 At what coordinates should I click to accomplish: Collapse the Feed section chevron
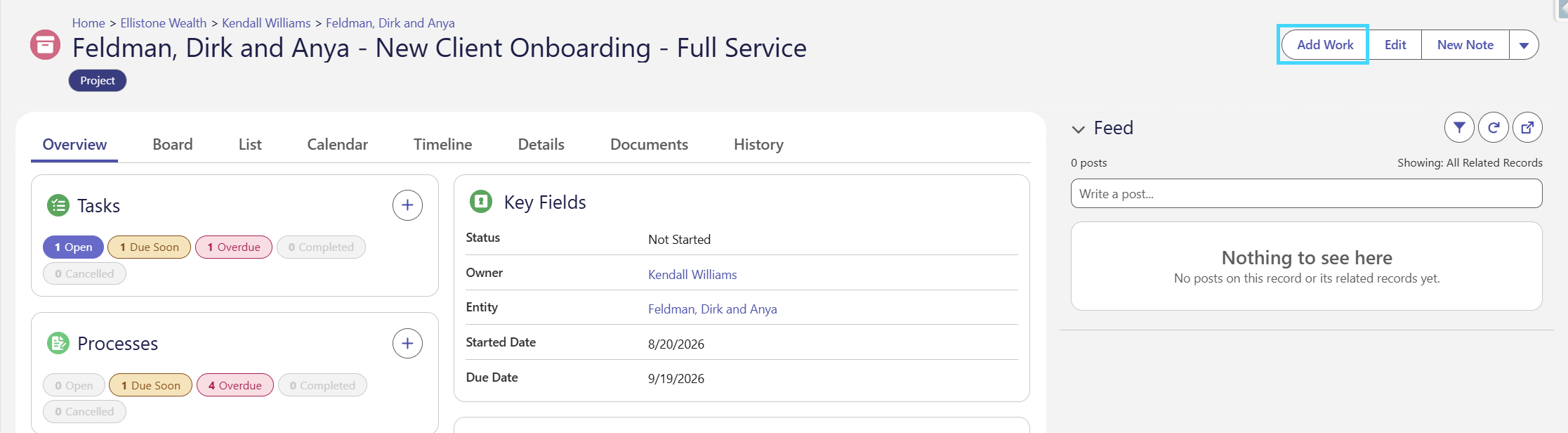click(1079, 129)
